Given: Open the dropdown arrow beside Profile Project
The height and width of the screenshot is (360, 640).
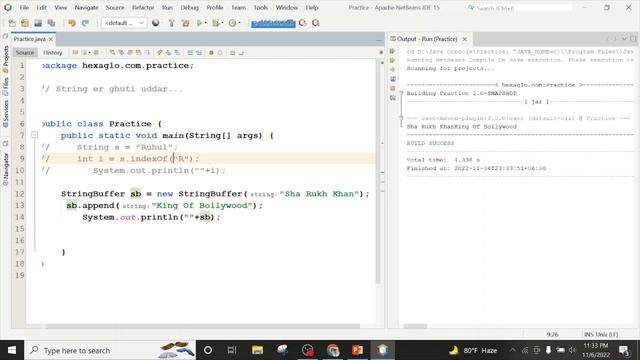Looking at the screenshot, I should click(239, 23).
